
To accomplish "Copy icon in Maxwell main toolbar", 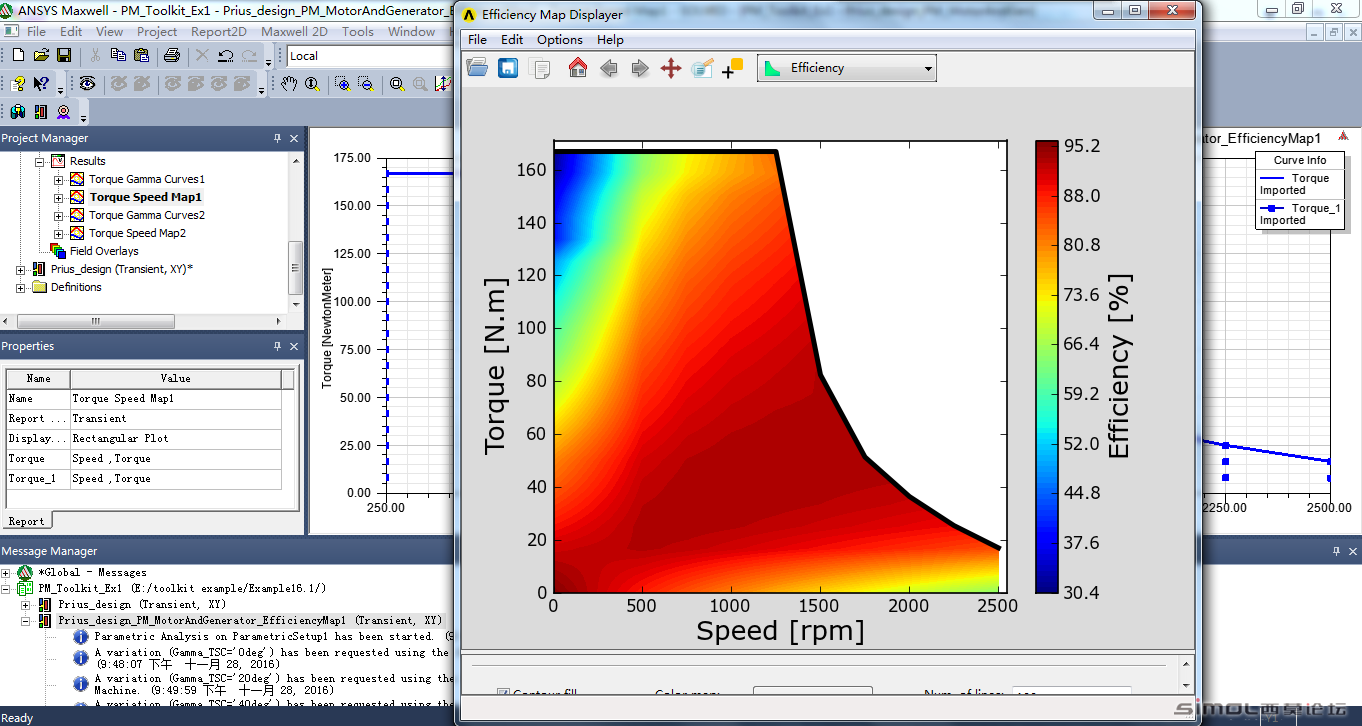I will [117, 55].
